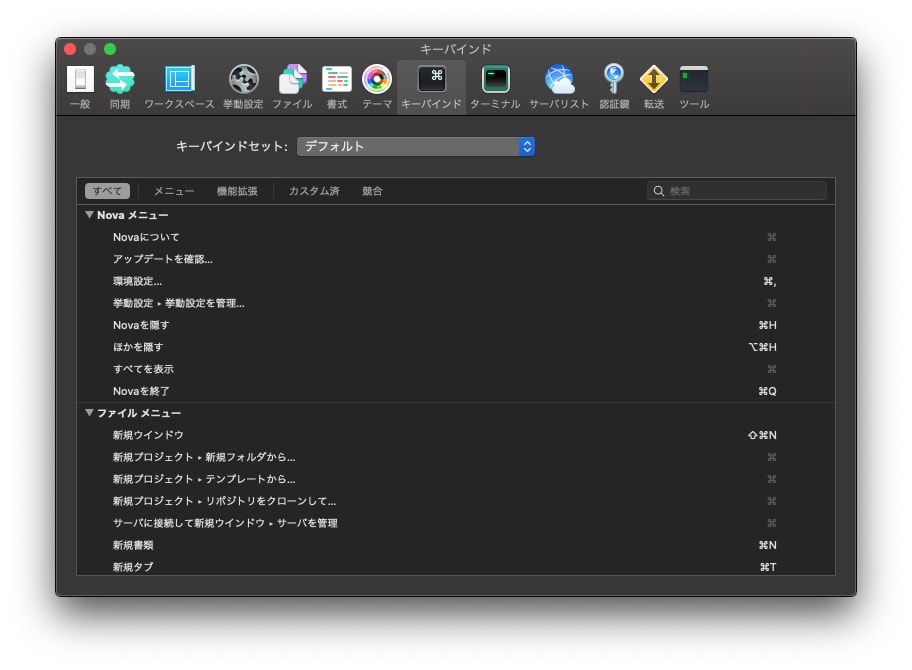Edit the ⌘N shortcut for 新規書類

[767, 546]
